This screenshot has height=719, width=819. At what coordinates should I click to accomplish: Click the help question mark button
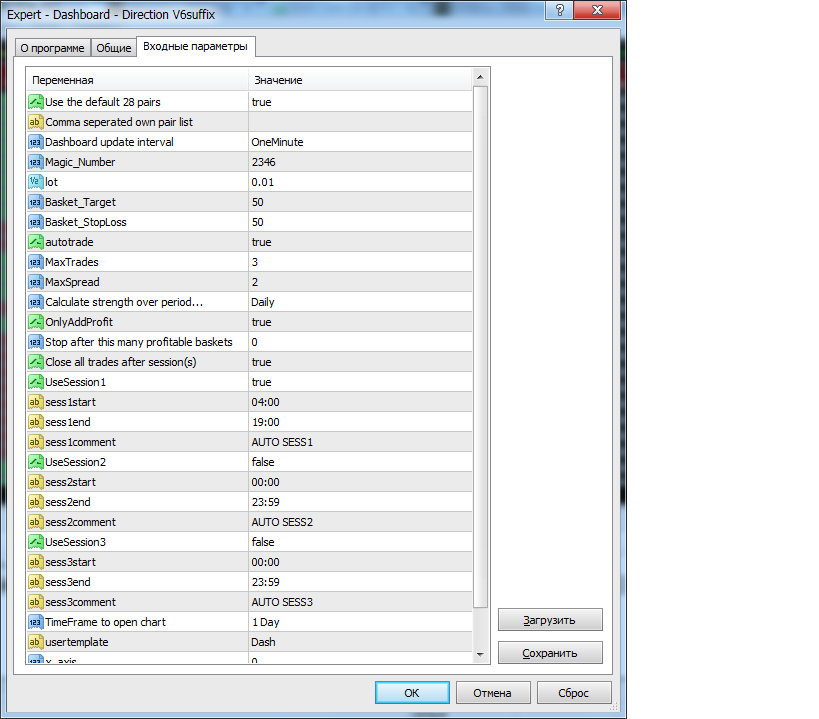pos(559,10)
